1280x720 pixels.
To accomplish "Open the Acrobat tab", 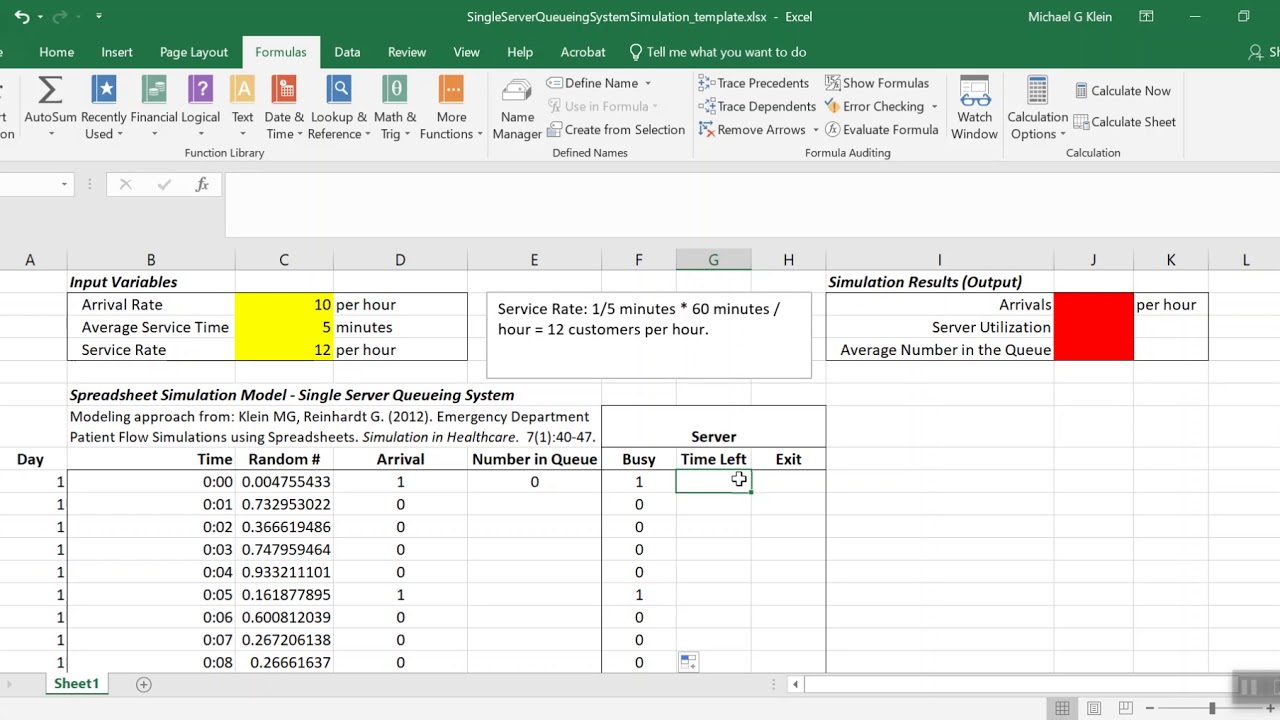I will 583,52.
